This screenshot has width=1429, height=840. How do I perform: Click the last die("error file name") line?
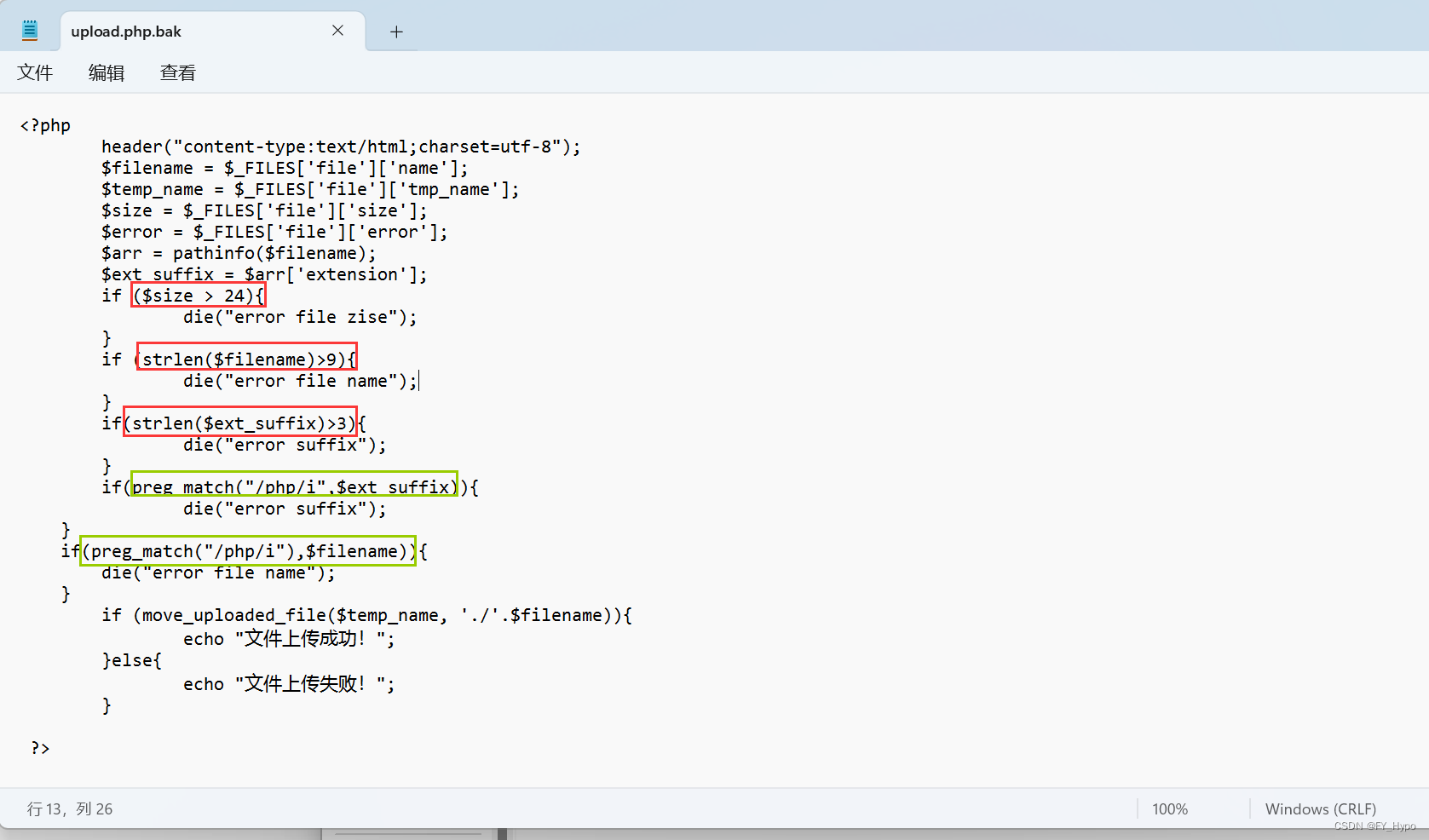[218, 572]
